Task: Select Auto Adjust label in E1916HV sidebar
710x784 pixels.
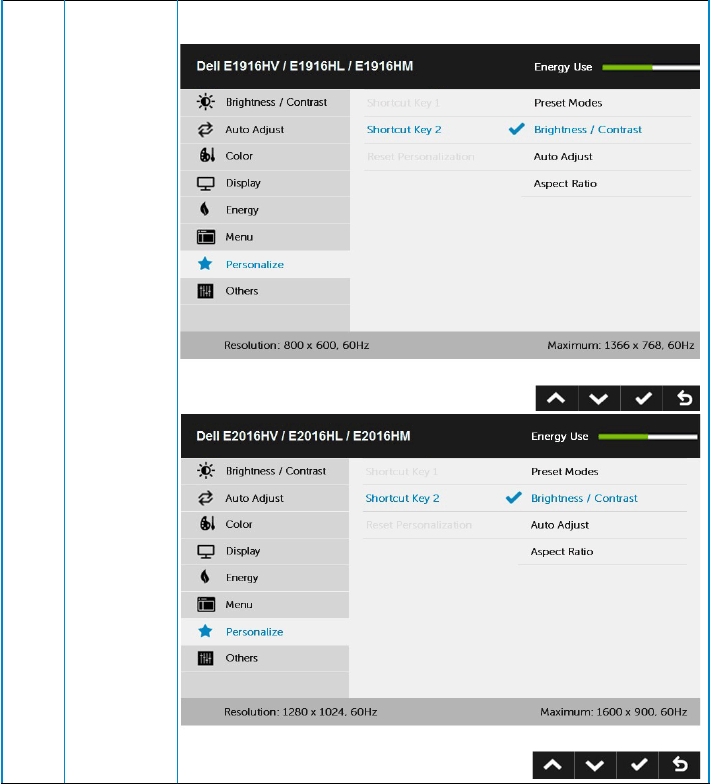Action: (x=254, y=130)
